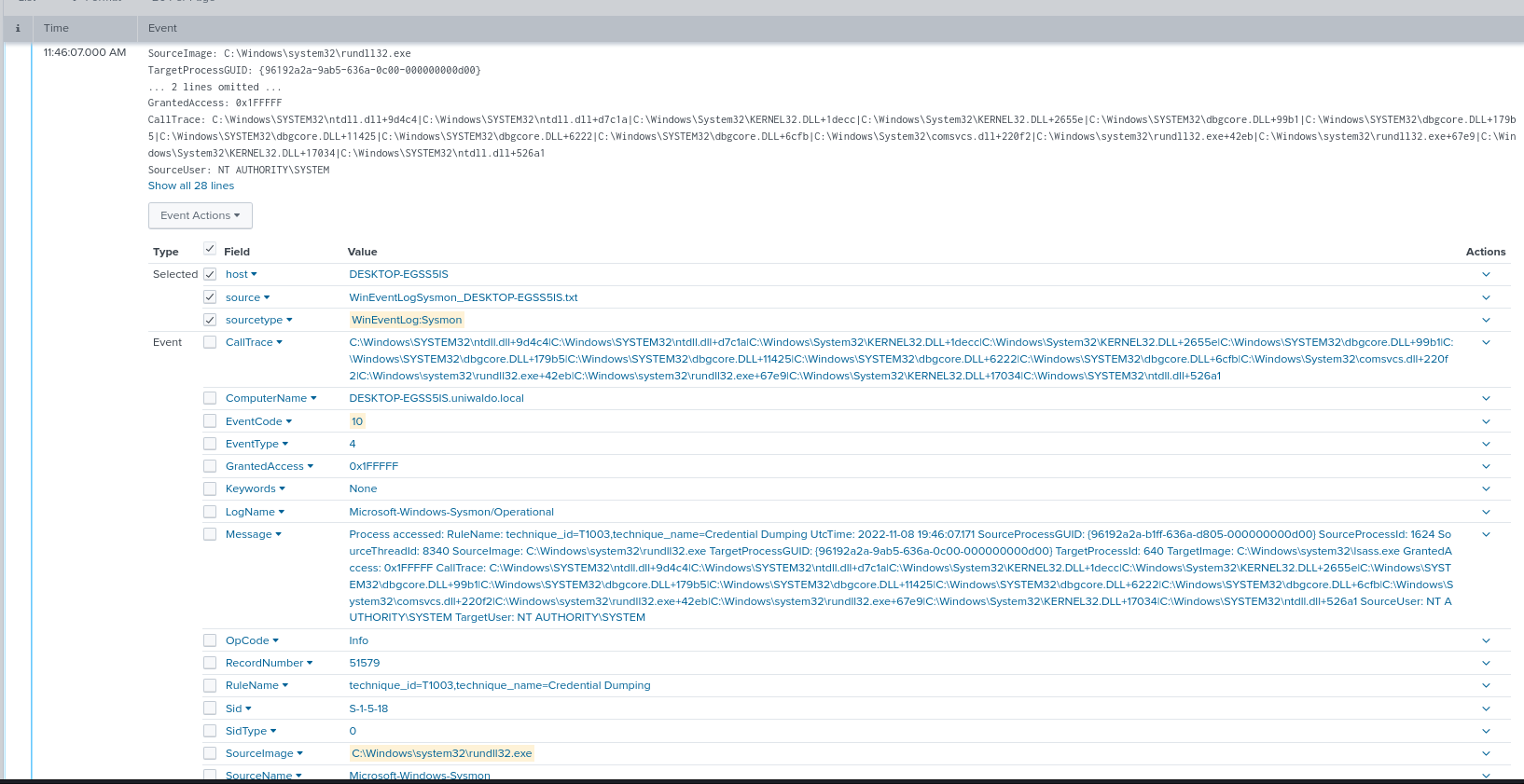This screenshot has height=784, width=1524.
Task: Enable the OpCode field checkbox
Action: tap(210, 640)
